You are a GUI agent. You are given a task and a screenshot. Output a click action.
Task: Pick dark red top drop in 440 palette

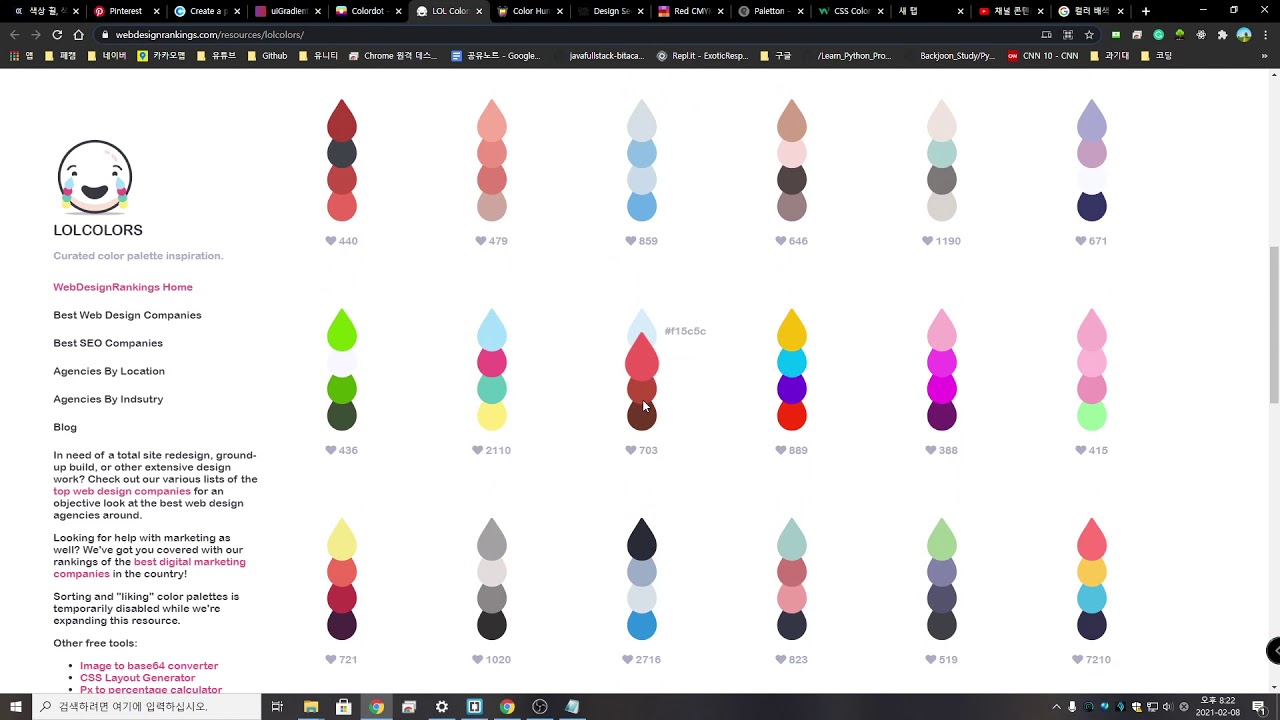342,119
